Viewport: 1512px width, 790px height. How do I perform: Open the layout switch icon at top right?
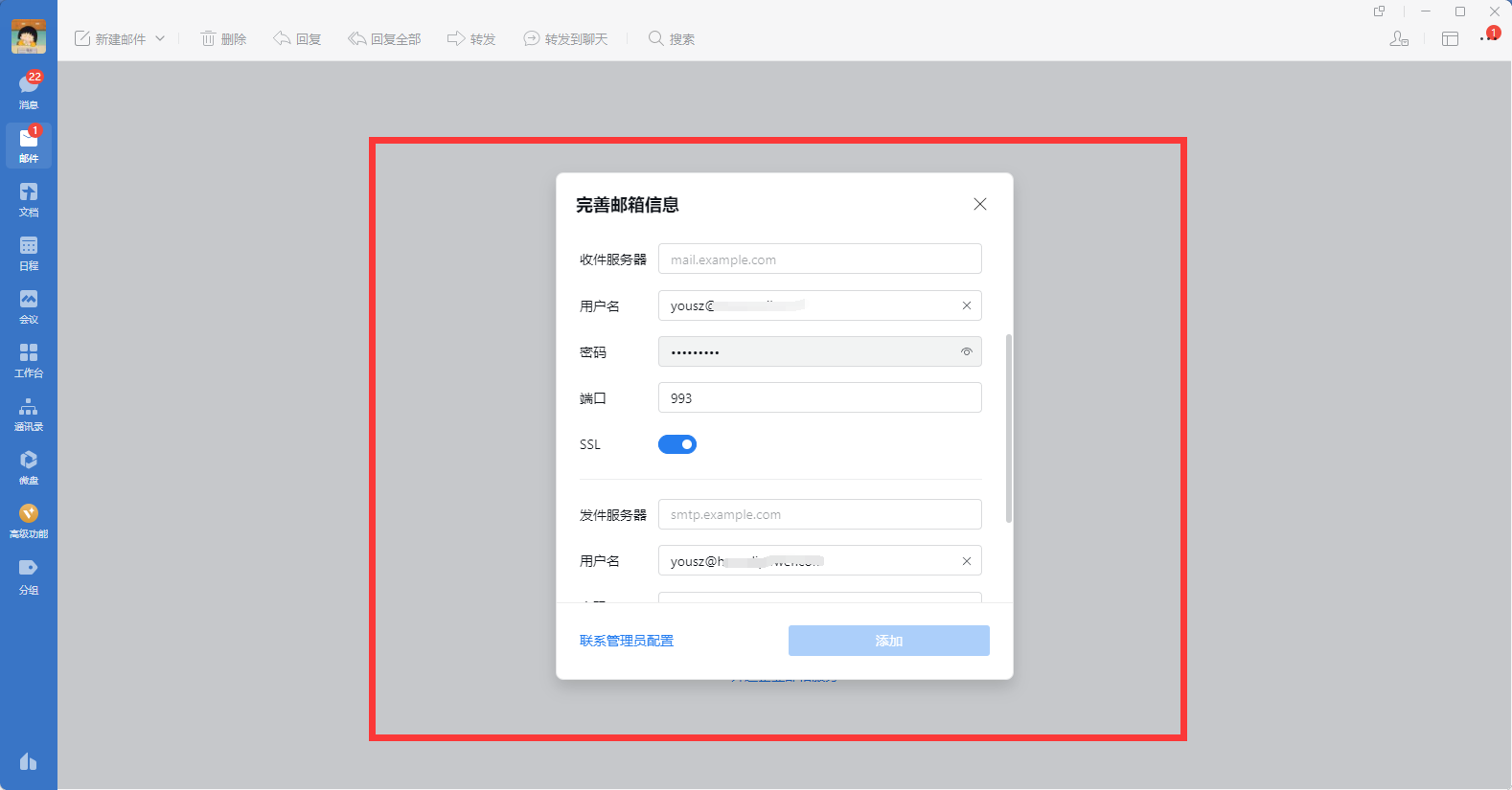1450,39
